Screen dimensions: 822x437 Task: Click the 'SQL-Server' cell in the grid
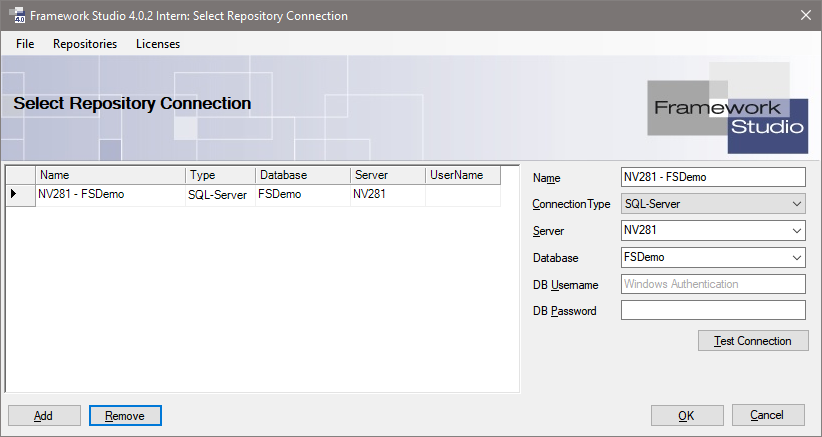220,195
